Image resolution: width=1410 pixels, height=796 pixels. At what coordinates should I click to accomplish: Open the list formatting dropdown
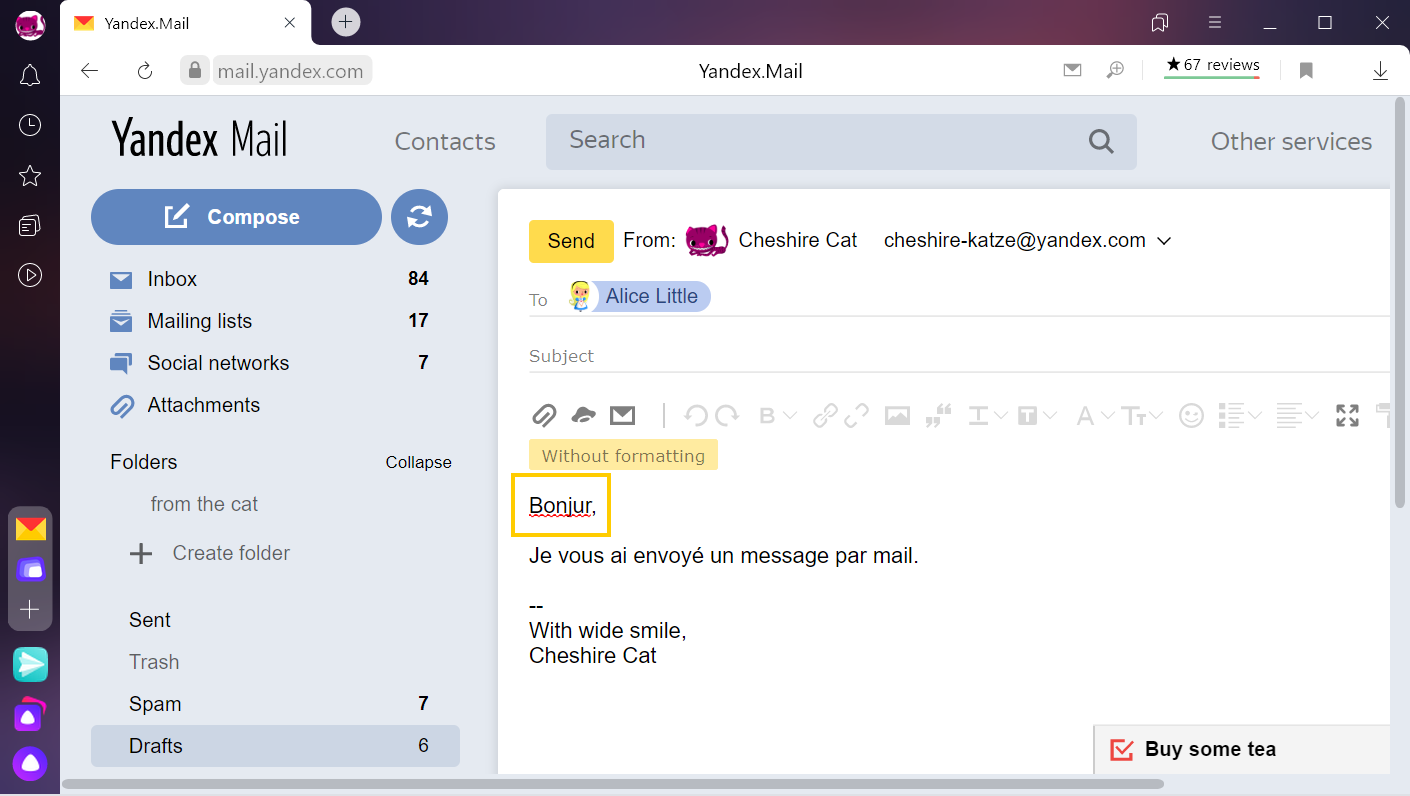(x=1240, y=415)
